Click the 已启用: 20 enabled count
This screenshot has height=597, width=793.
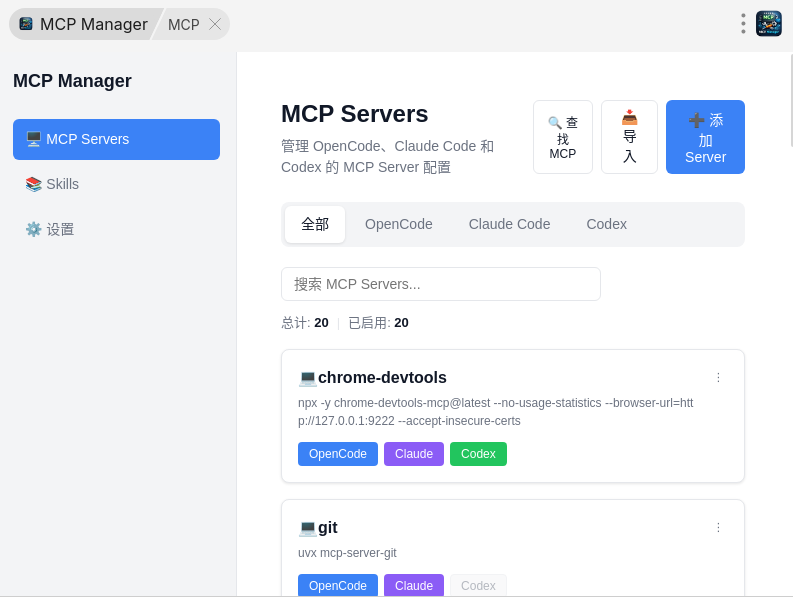pyautogui.click(x=378, y=323)
